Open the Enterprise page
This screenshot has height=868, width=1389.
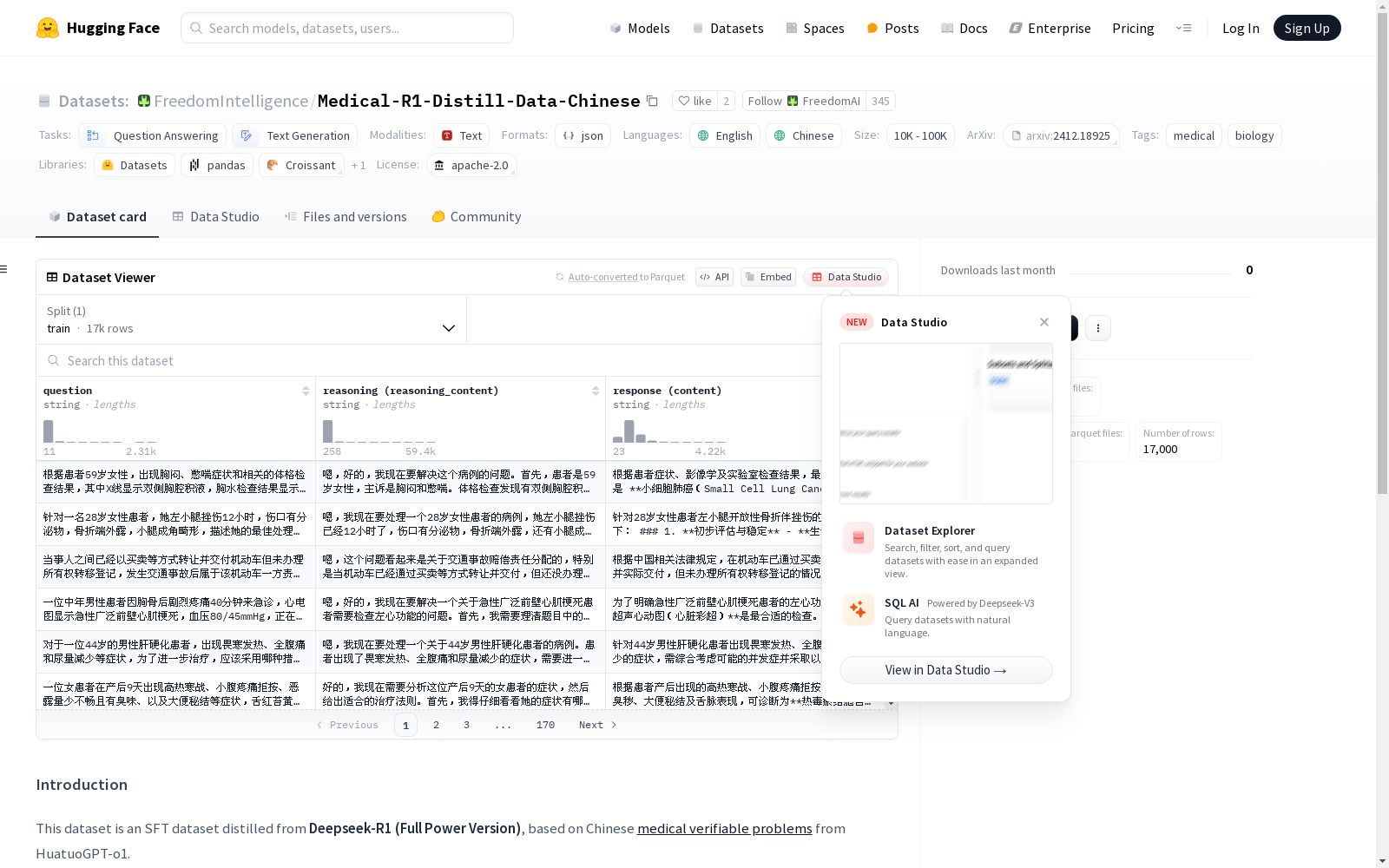coord(1050,28)
